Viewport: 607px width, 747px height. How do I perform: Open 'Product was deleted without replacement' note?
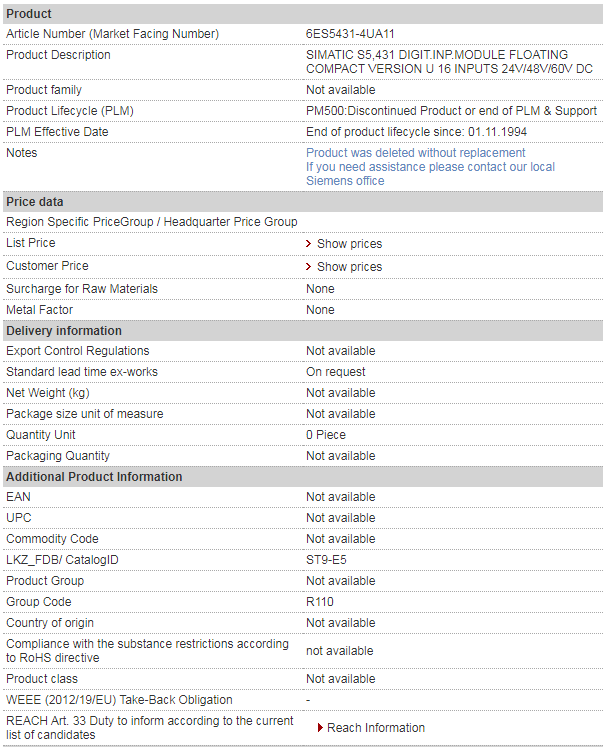point(415,153)
